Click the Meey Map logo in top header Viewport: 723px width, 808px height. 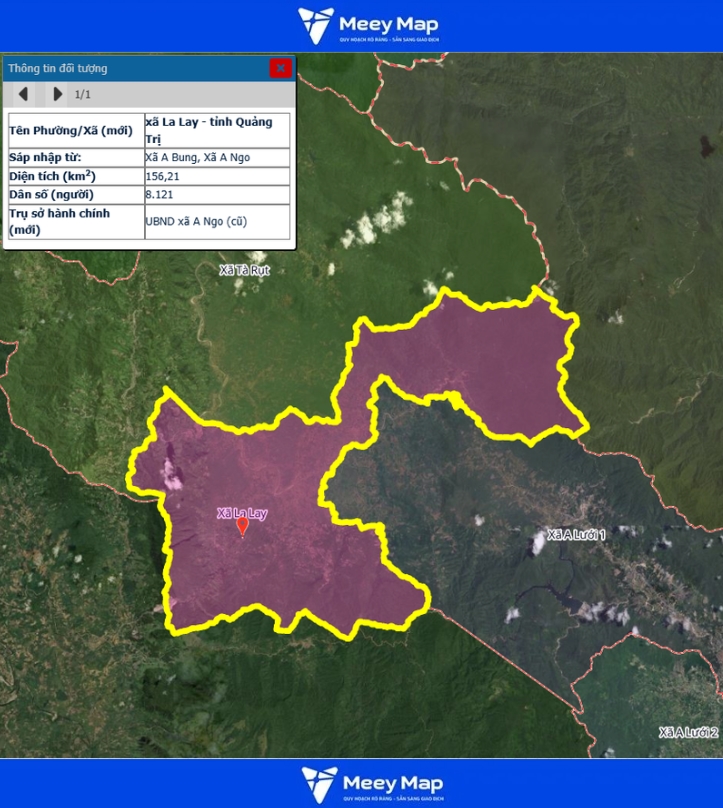(x=368, y=26)
